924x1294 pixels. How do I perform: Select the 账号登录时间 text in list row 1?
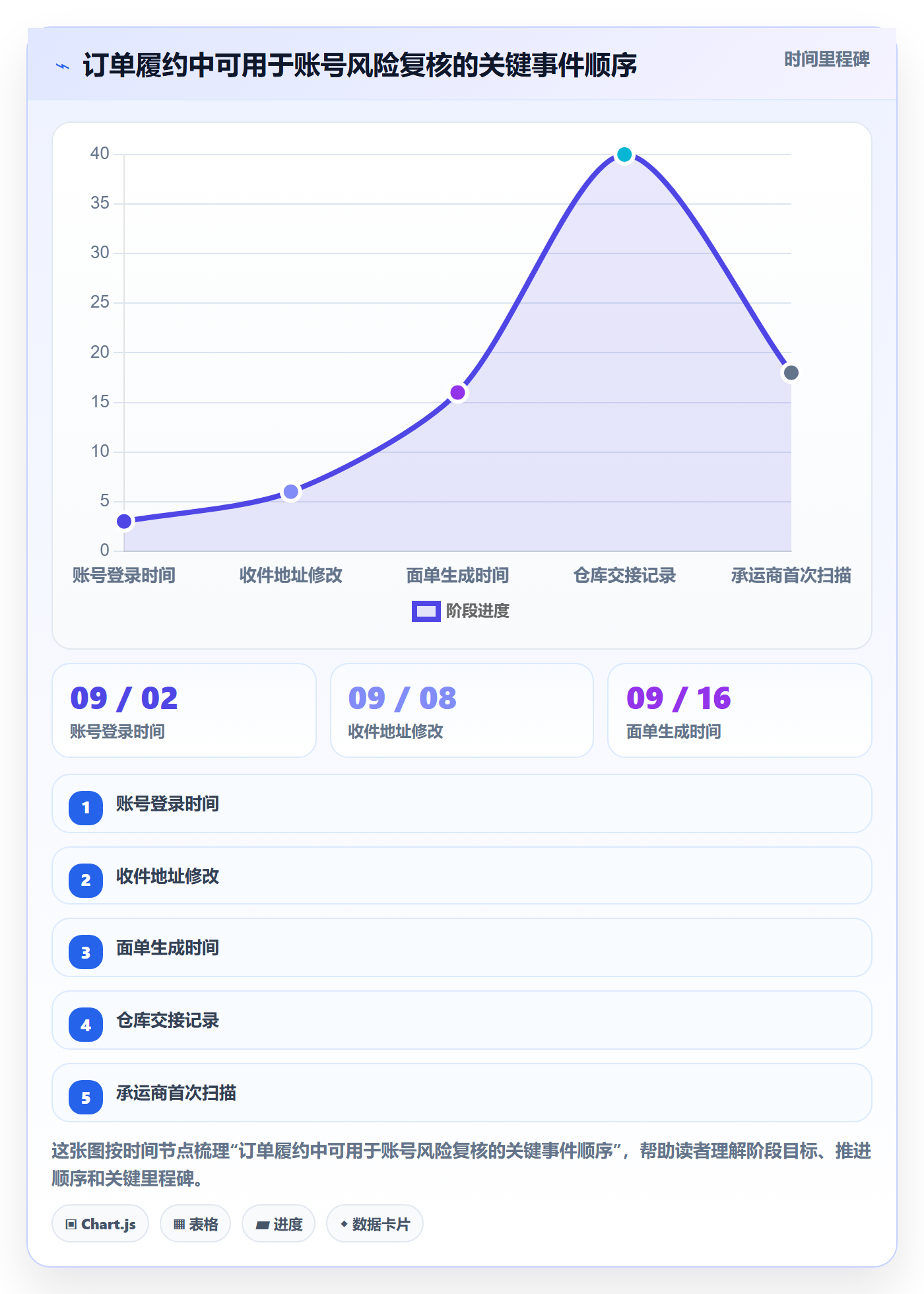tap(168, 804)
